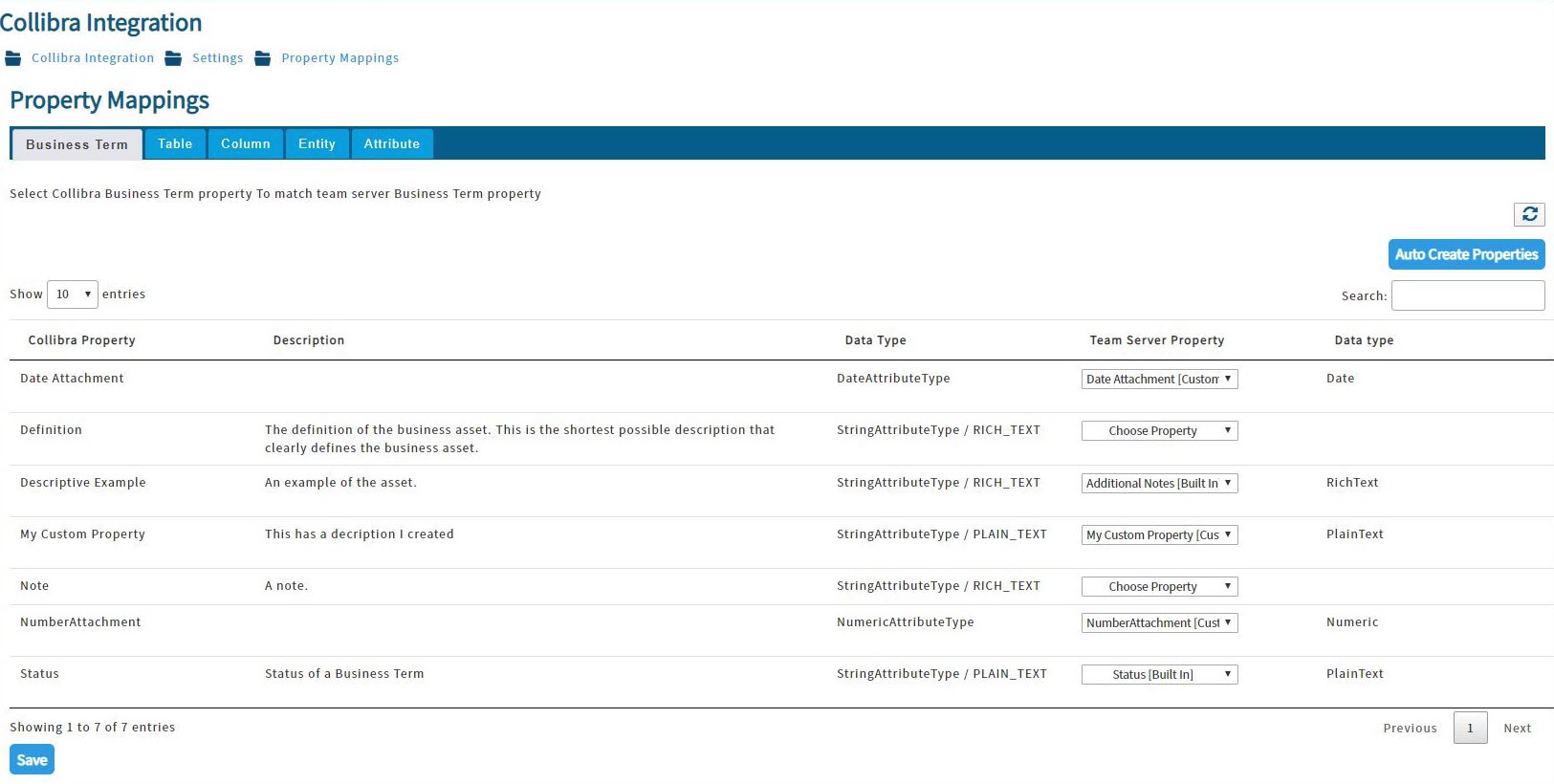1554x784 pixels.
Task: Save the property mappings
Action: click(32, 760)
